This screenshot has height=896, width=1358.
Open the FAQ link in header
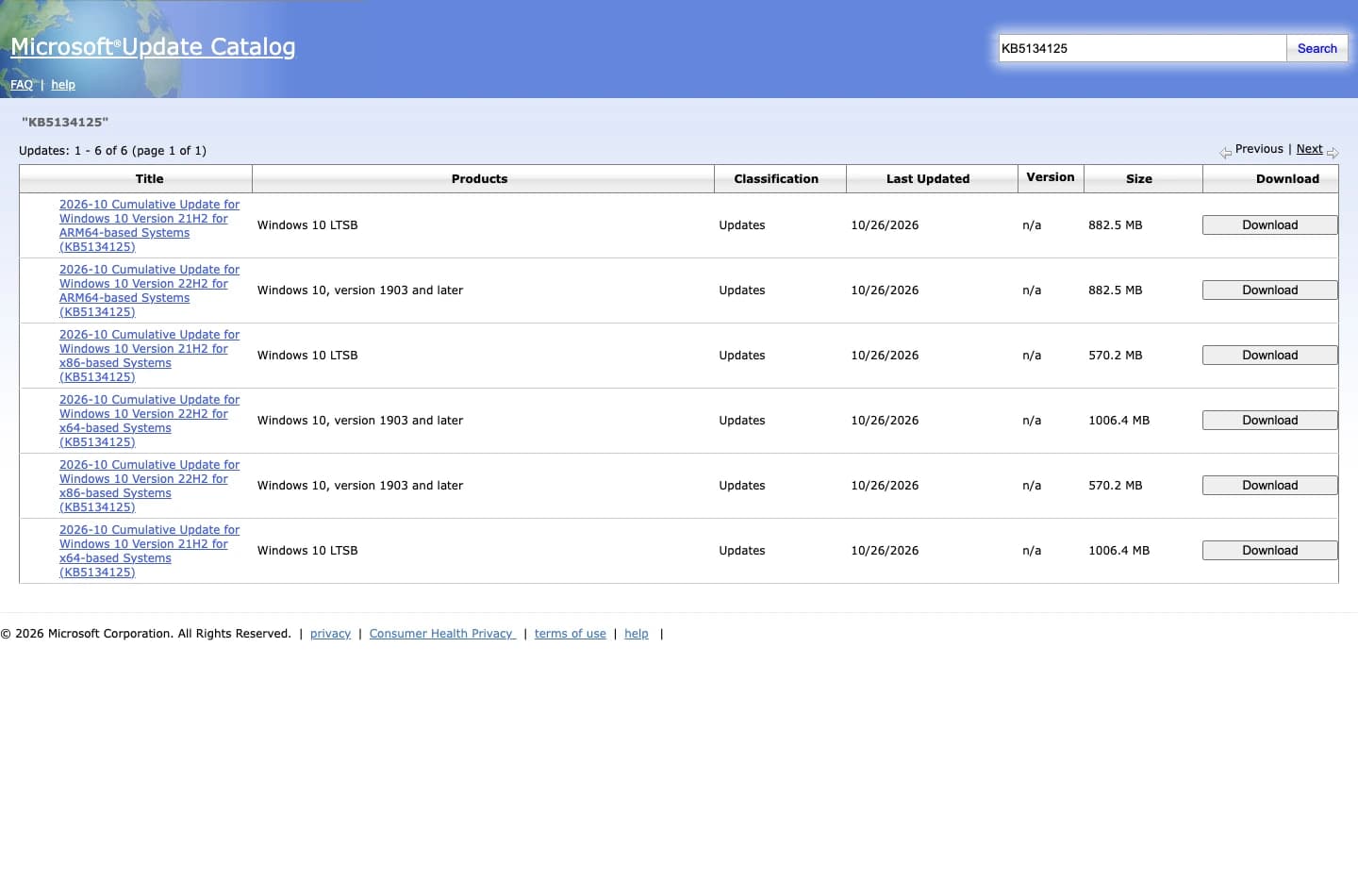(x=22, y=85)
